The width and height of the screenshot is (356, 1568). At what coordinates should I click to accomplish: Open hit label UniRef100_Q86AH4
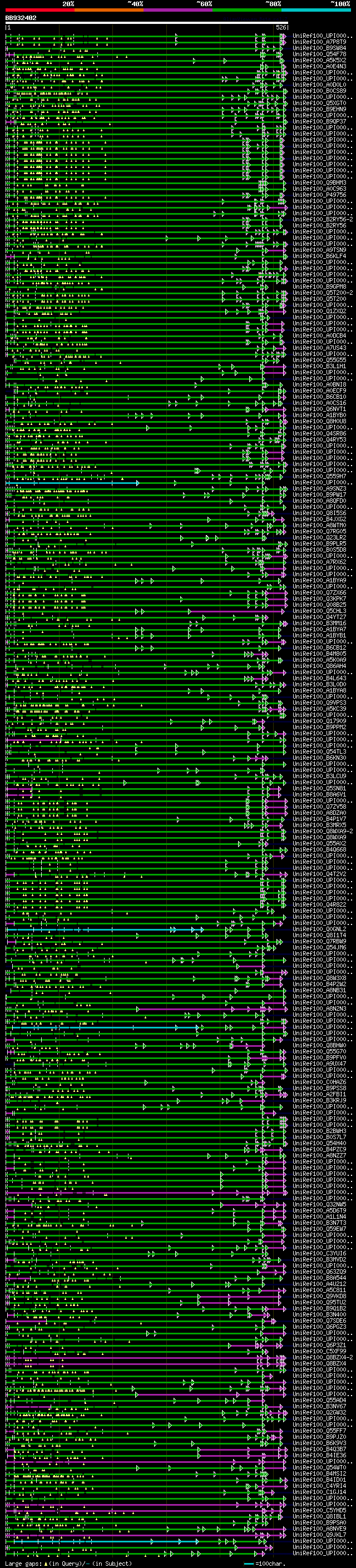(x=319, y=666)
